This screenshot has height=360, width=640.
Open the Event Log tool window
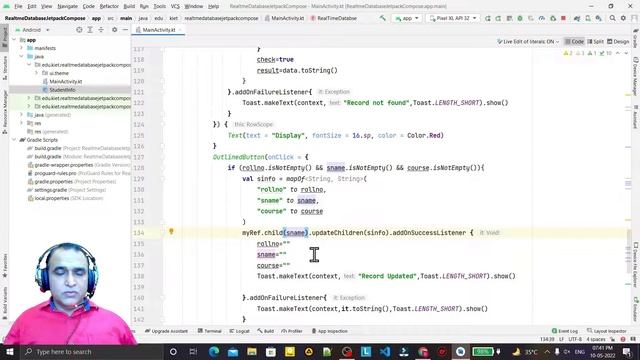pyautogui.click(x=565, y=331)
